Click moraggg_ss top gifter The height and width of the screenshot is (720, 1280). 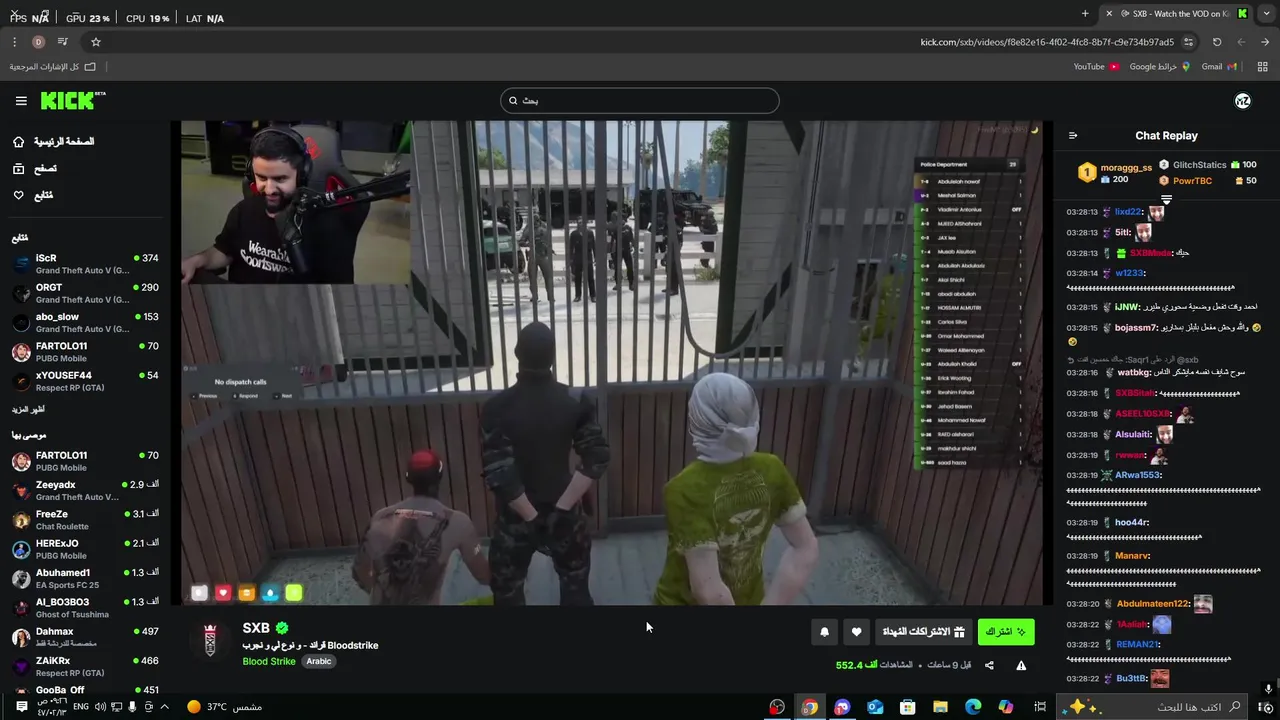click(1114, 172)
